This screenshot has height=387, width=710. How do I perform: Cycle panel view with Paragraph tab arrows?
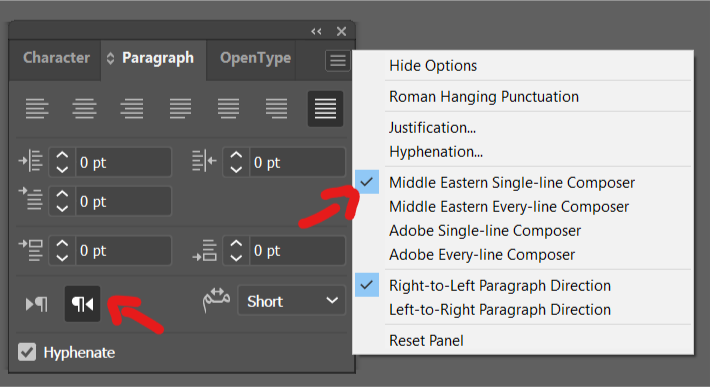110,58
